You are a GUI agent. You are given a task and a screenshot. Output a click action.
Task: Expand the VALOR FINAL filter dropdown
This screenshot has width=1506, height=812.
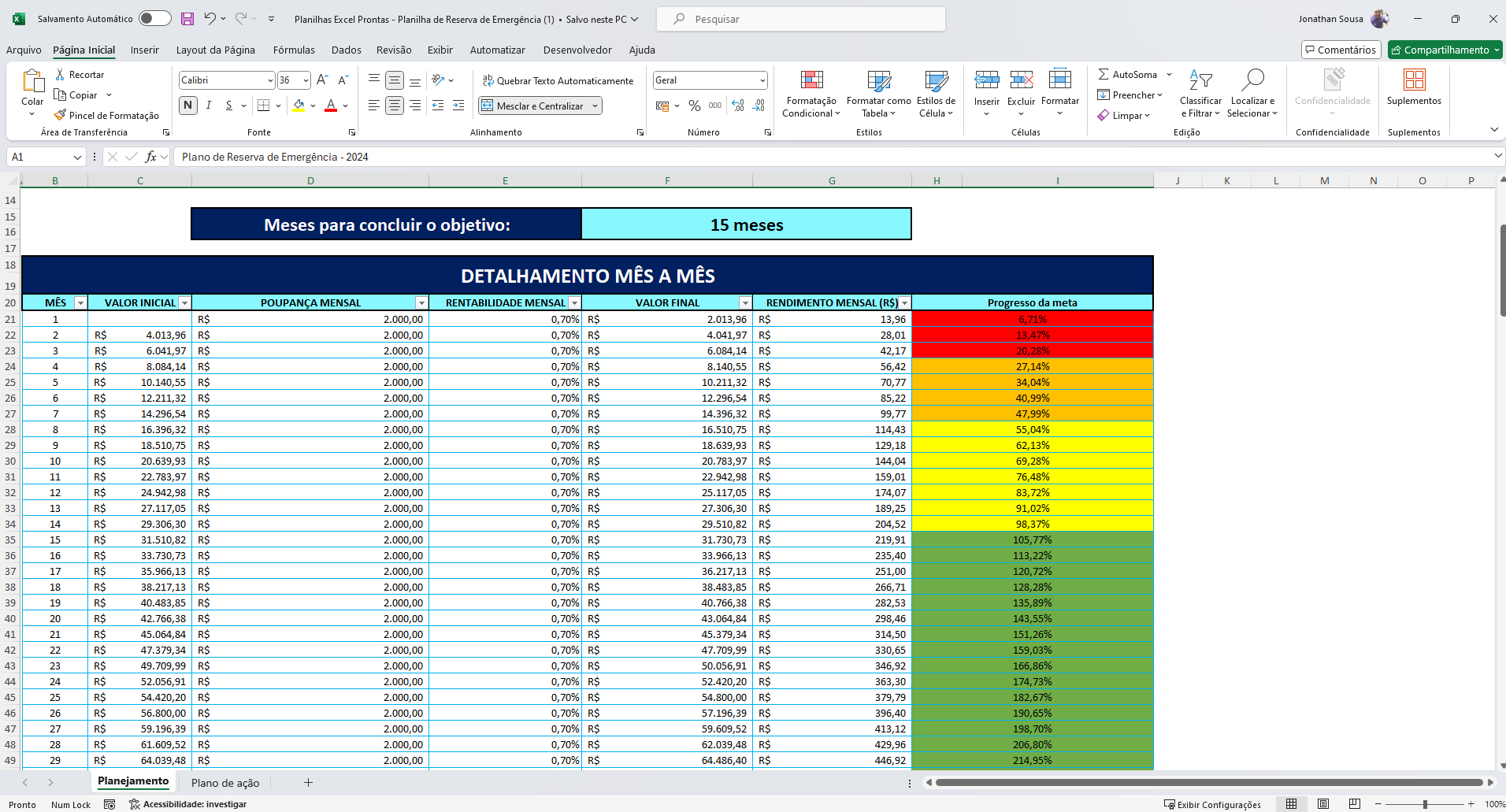tap(744, 303)
